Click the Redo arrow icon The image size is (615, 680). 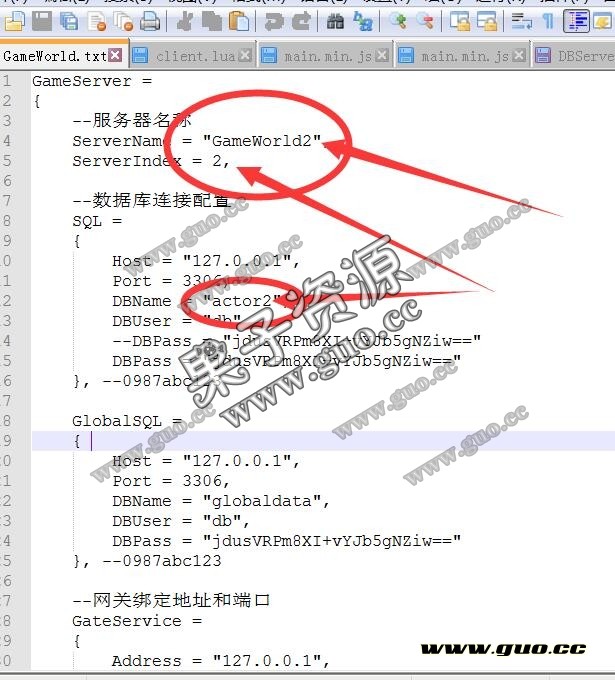pyautogui.click(x=299, y=20)
